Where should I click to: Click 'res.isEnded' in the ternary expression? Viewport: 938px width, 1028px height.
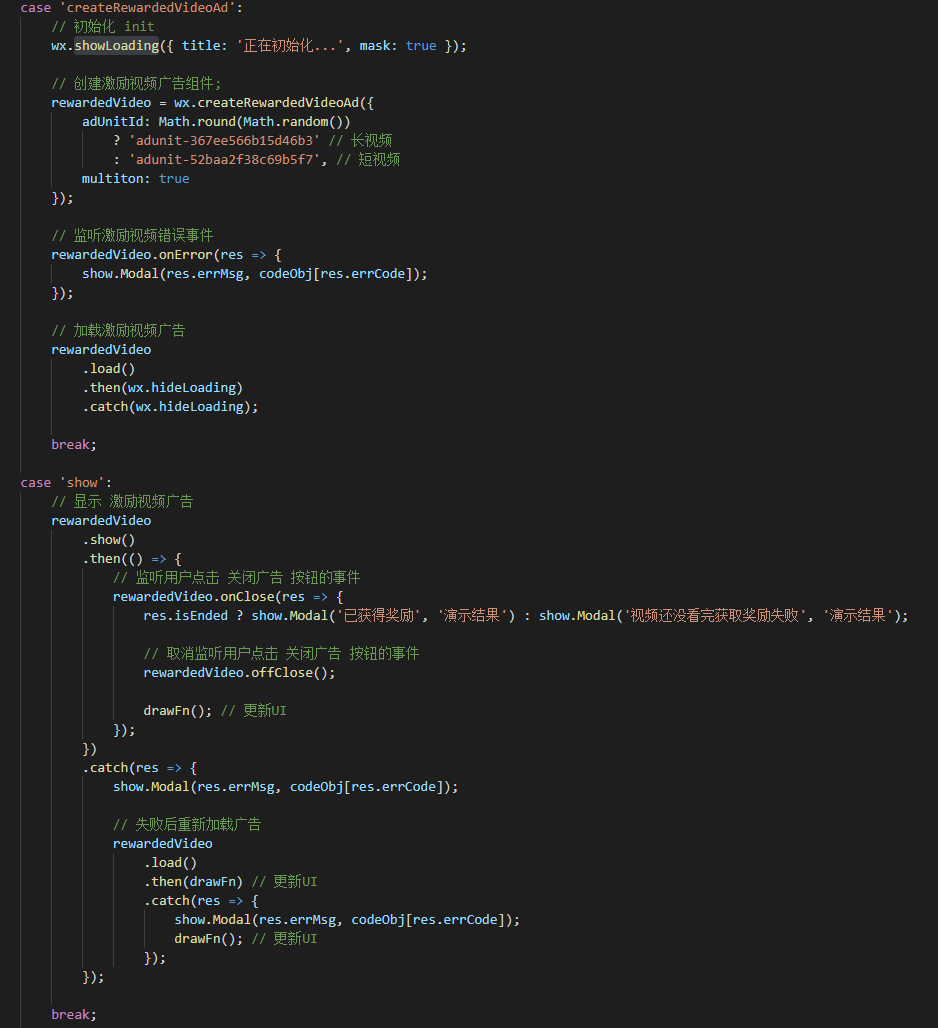186,616
